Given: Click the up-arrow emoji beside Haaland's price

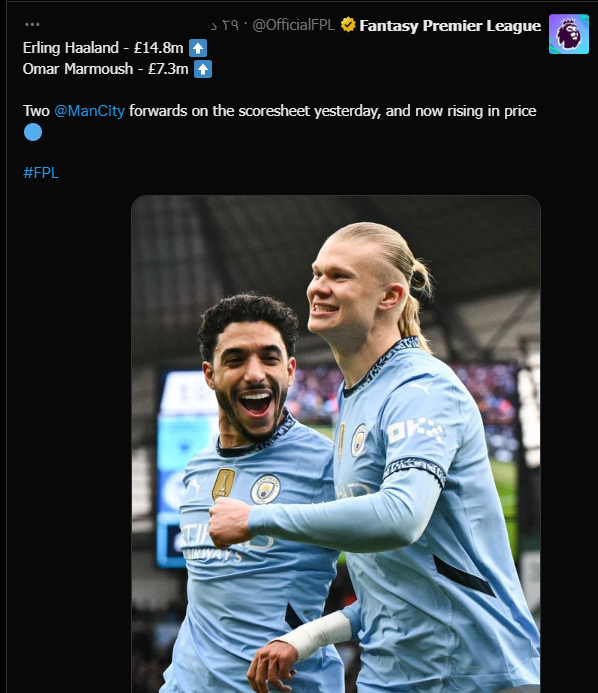Looking at the screenshot, I should coord(198,48).
